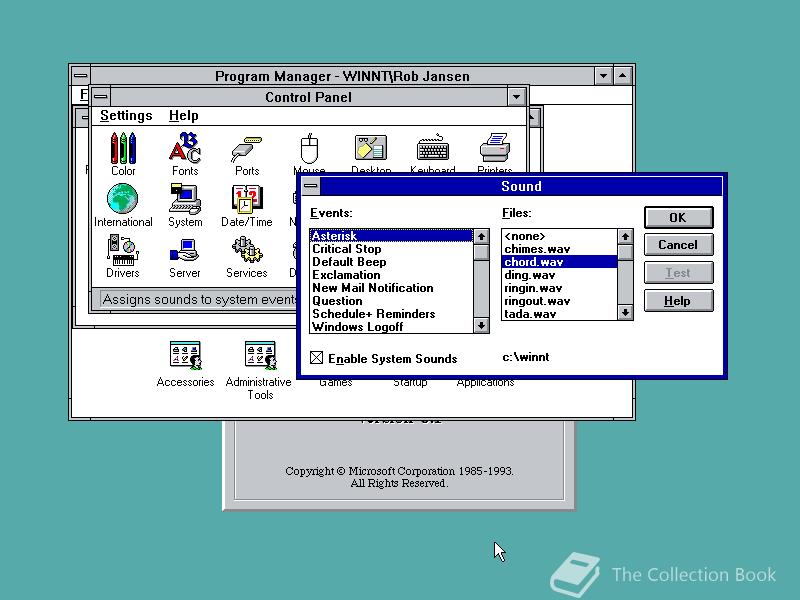Select ding.wav in the Files list
The height and width of the screenshot is (600, 800).
560,275
